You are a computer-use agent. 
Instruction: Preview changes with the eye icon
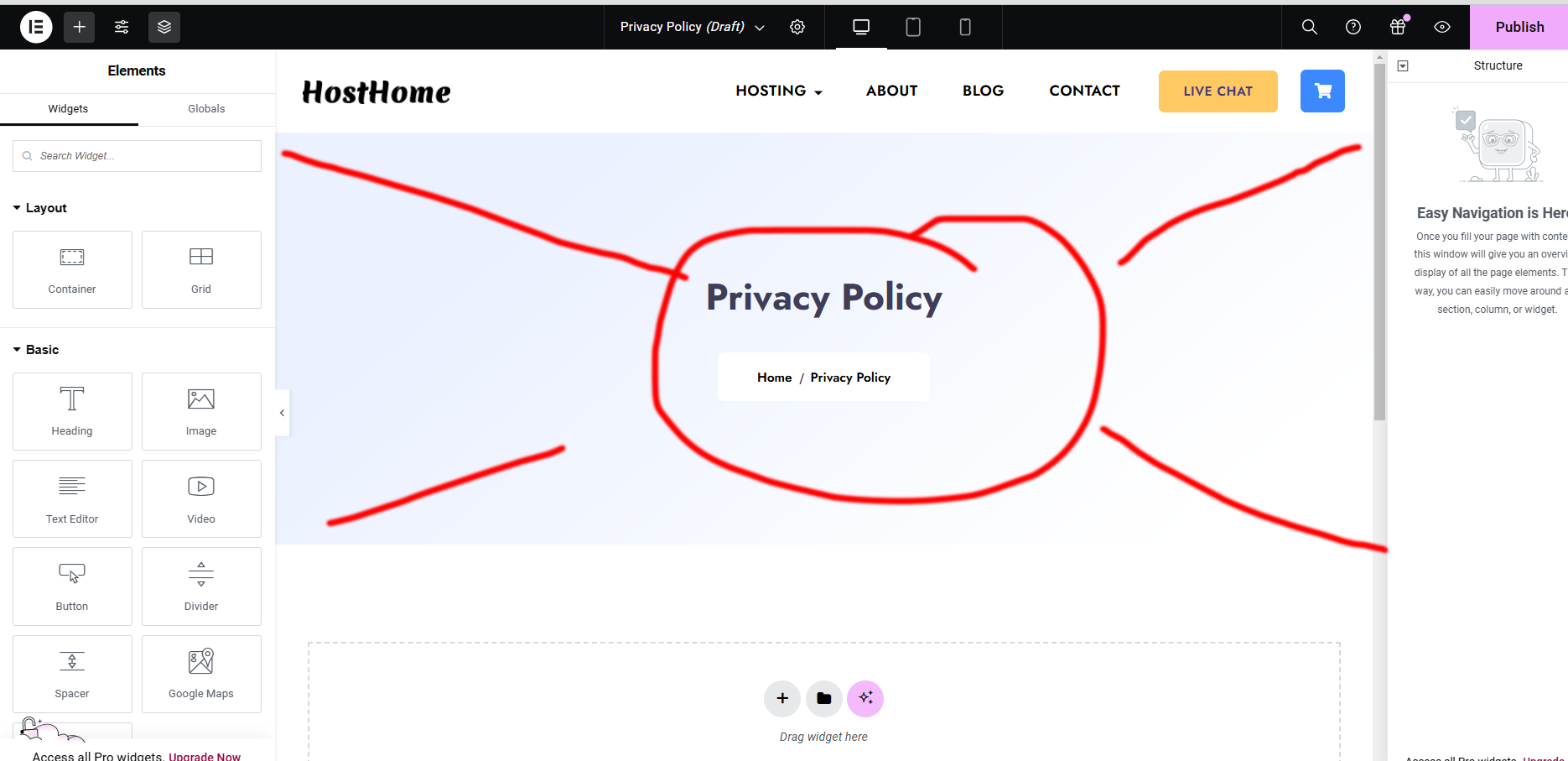[1442, 27]
